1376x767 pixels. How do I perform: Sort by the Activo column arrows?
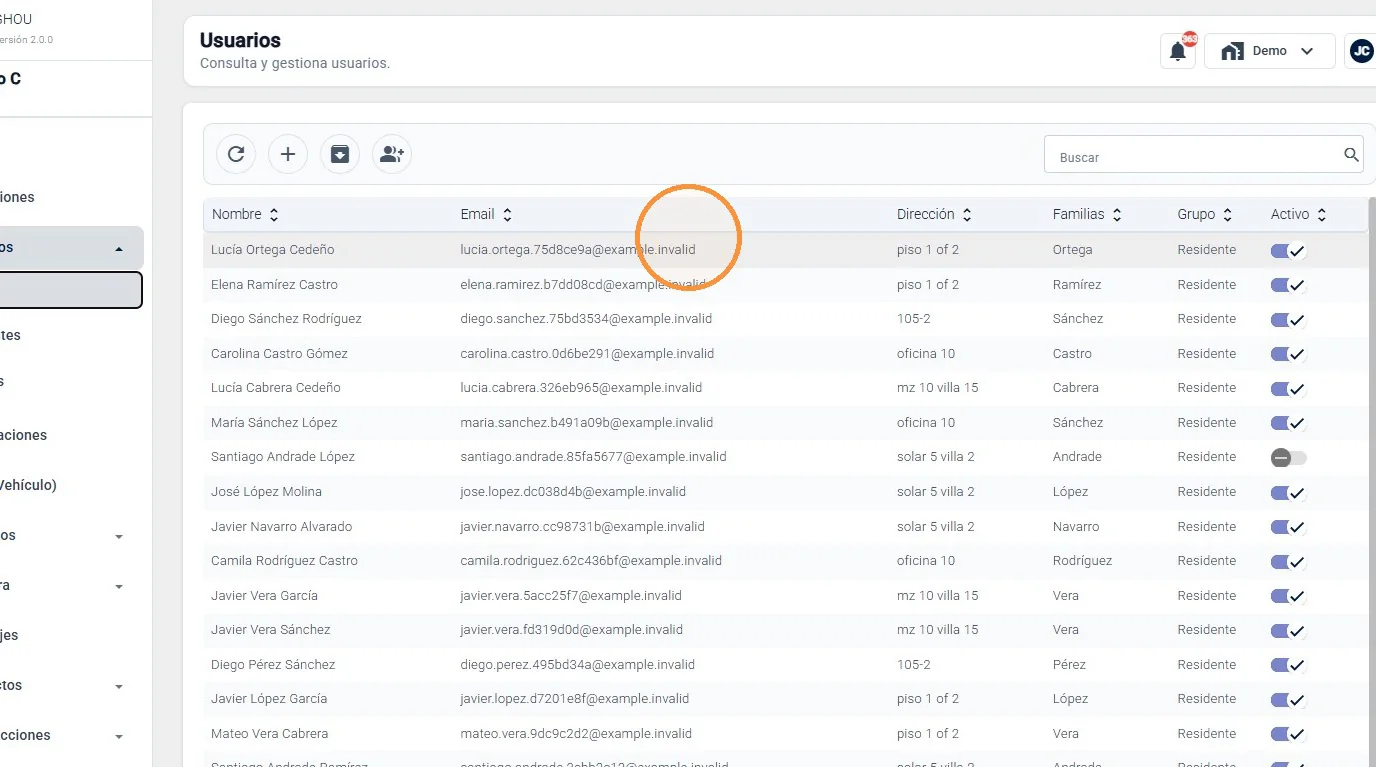click(x=1322, y=214)
